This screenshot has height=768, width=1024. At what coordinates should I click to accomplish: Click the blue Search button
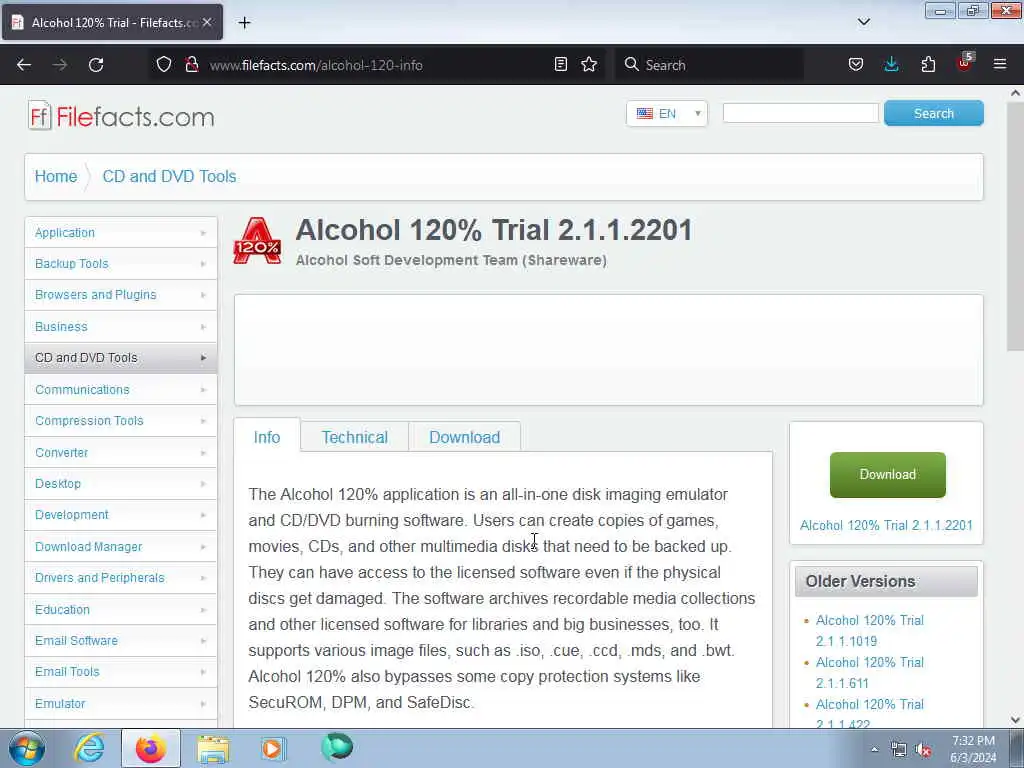[x=934, y=113]
